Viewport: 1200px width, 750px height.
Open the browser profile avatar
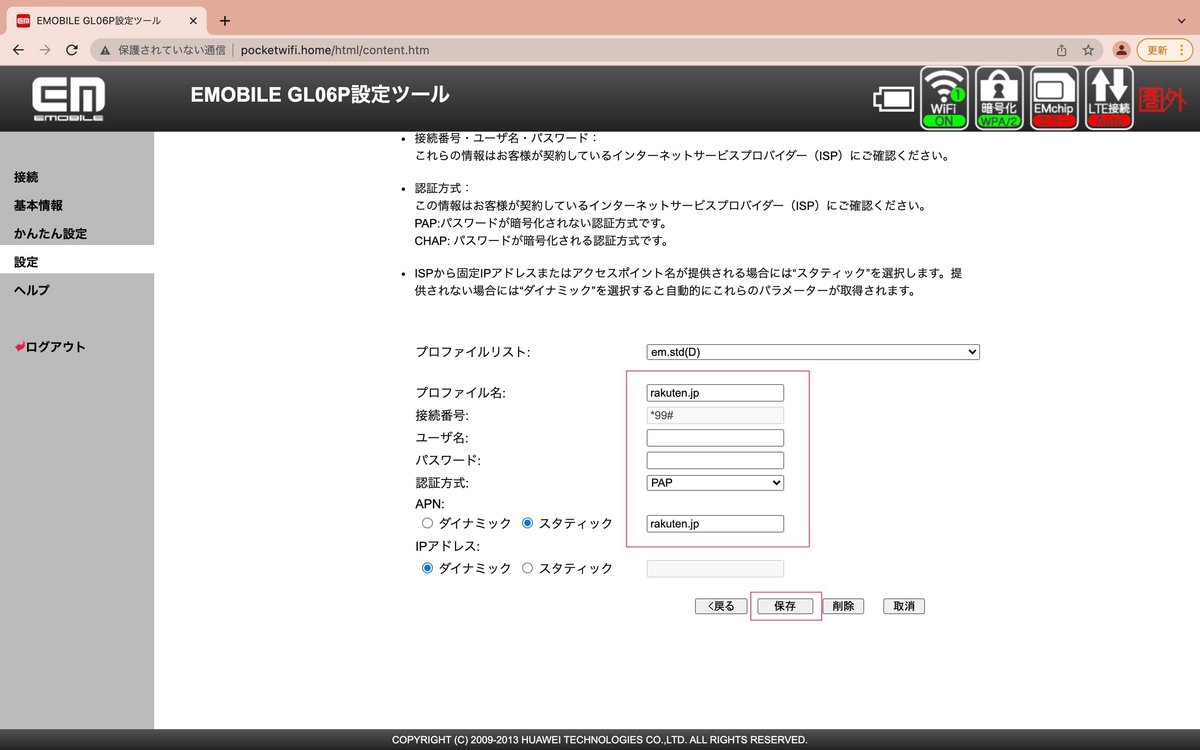(x=1122, y=49)
